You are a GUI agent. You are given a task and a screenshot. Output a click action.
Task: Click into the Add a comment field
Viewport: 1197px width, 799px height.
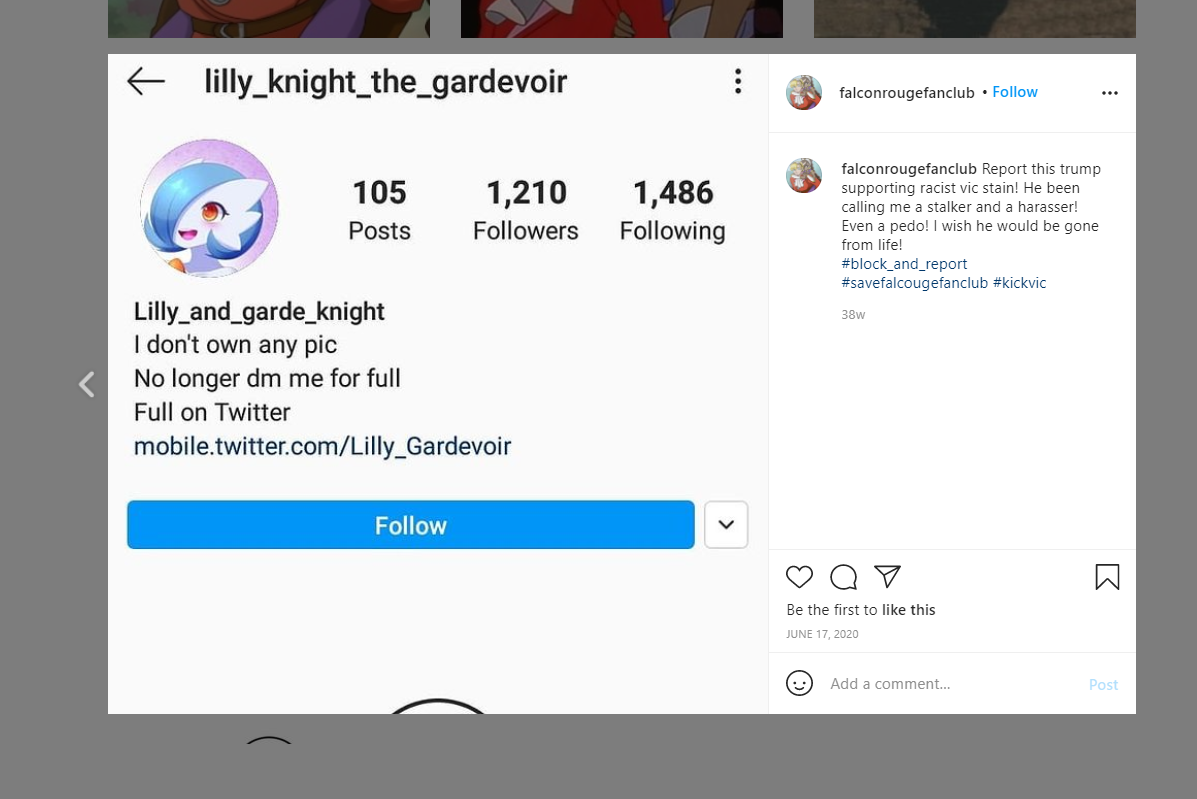point(954,684)
